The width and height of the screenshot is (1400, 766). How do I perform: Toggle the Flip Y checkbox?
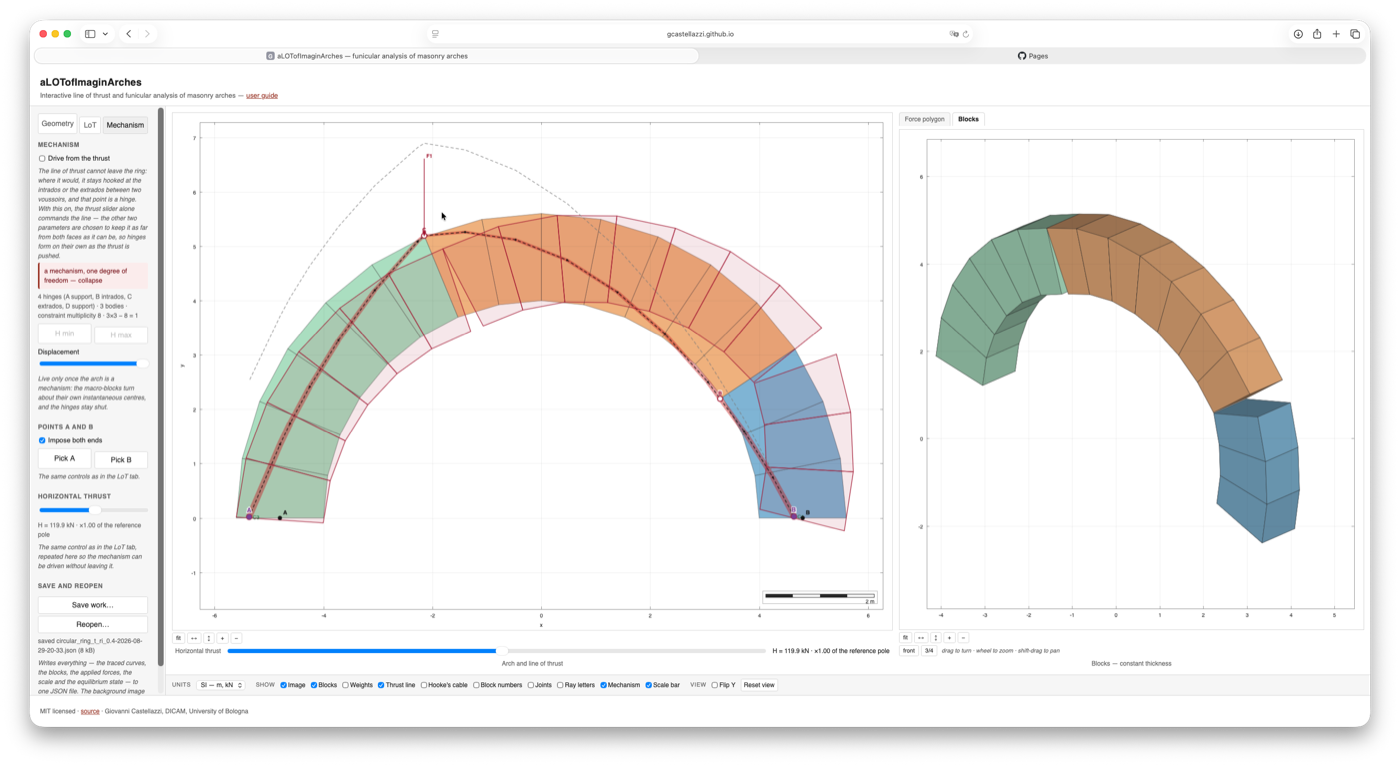click(x=715, y=685)
